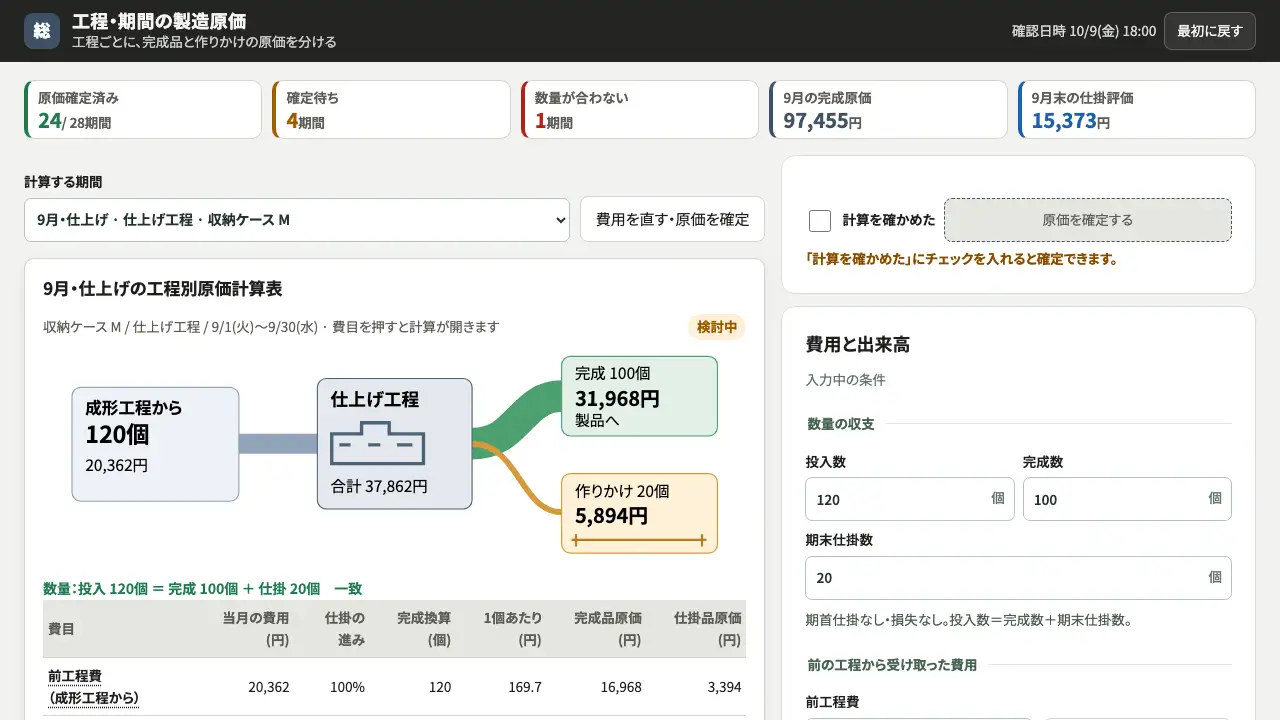
Task: Click the 期末仕掛数 input field
Action: pos(1018,577)
